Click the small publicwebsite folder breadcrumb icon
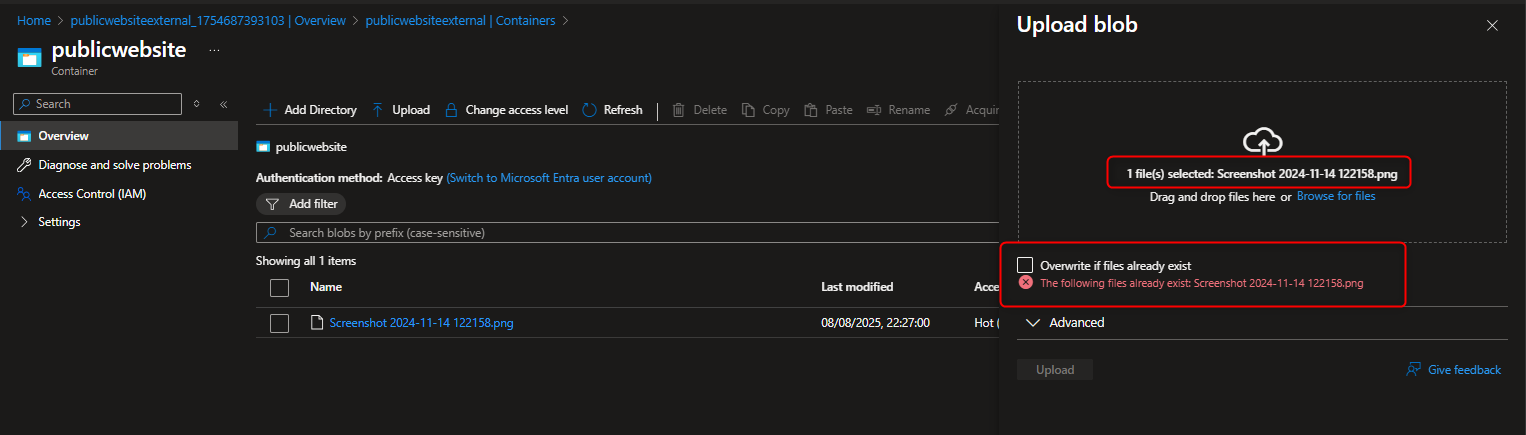Viewport: 1526px width, 435px height. (x=263, y=147)
